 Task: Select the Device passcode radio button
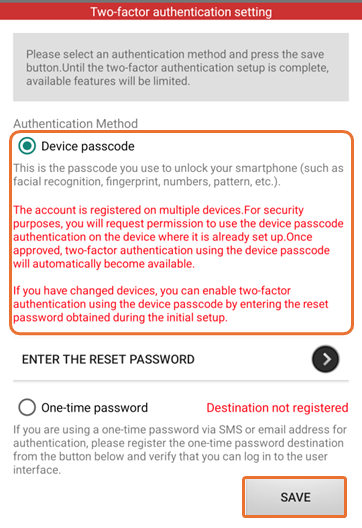click(x=27, y=146)
